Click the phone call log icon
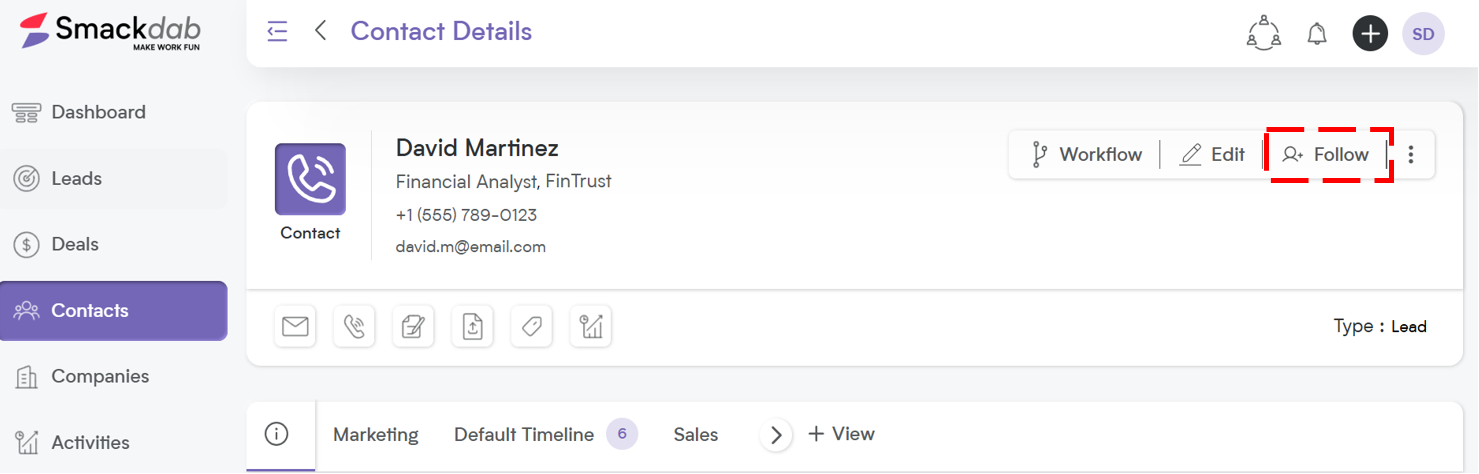The width and height of the screenshot is (1479, 474). [x=354, y=326]
